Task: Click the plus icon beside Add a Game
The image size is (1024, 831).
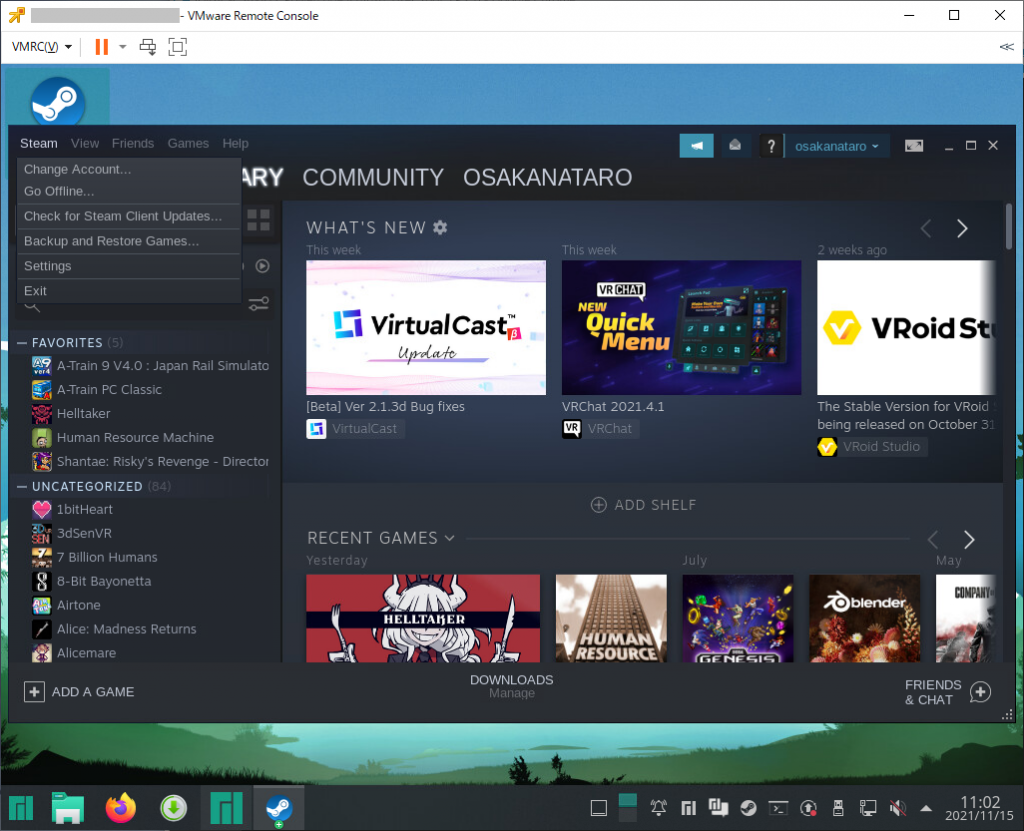Action: (34, 692)
